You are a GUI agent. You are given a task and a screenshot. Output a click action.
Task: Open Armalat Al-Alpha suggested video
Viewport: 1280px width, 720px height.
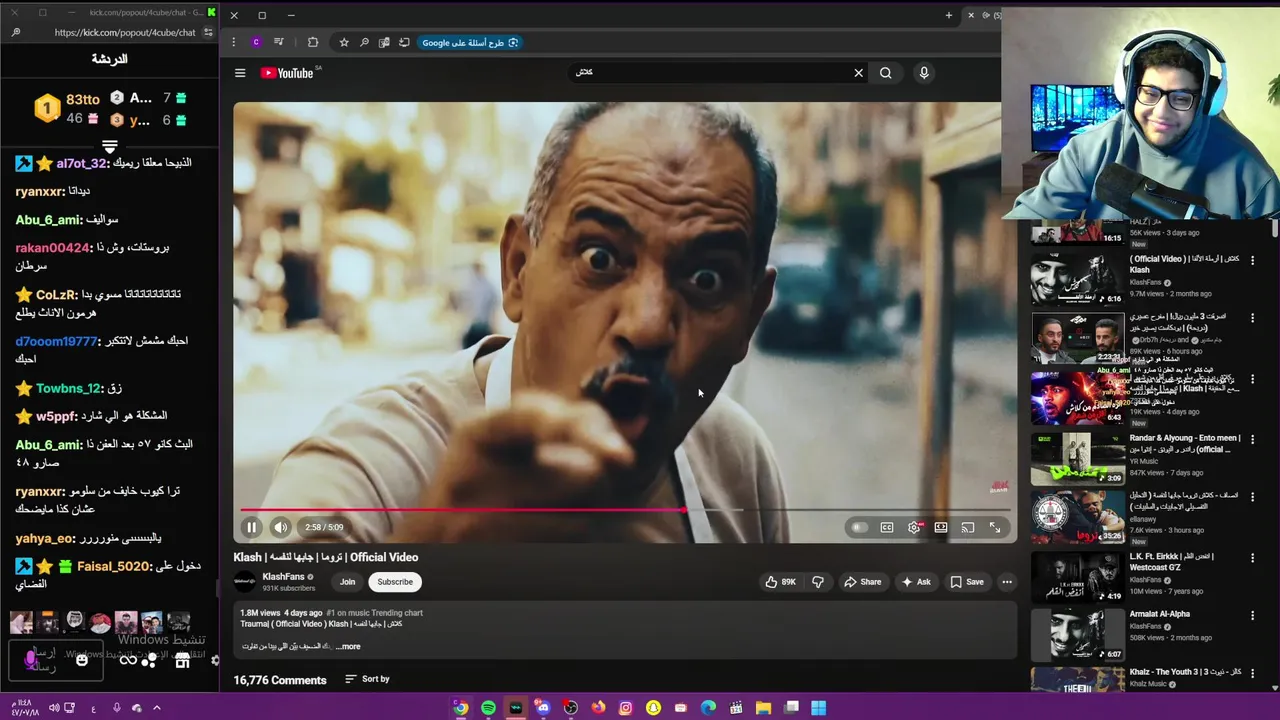click(1078, 635)
